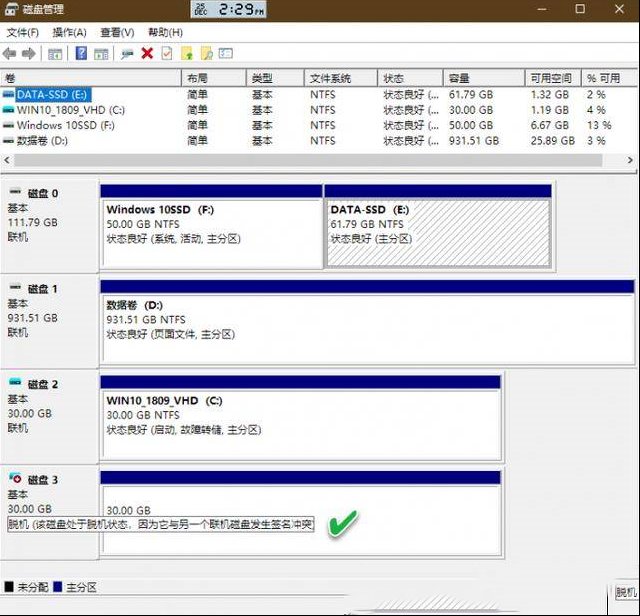
Task: Select WIN10_1809_VHD (C:) row in volume list
Action: 318,110
